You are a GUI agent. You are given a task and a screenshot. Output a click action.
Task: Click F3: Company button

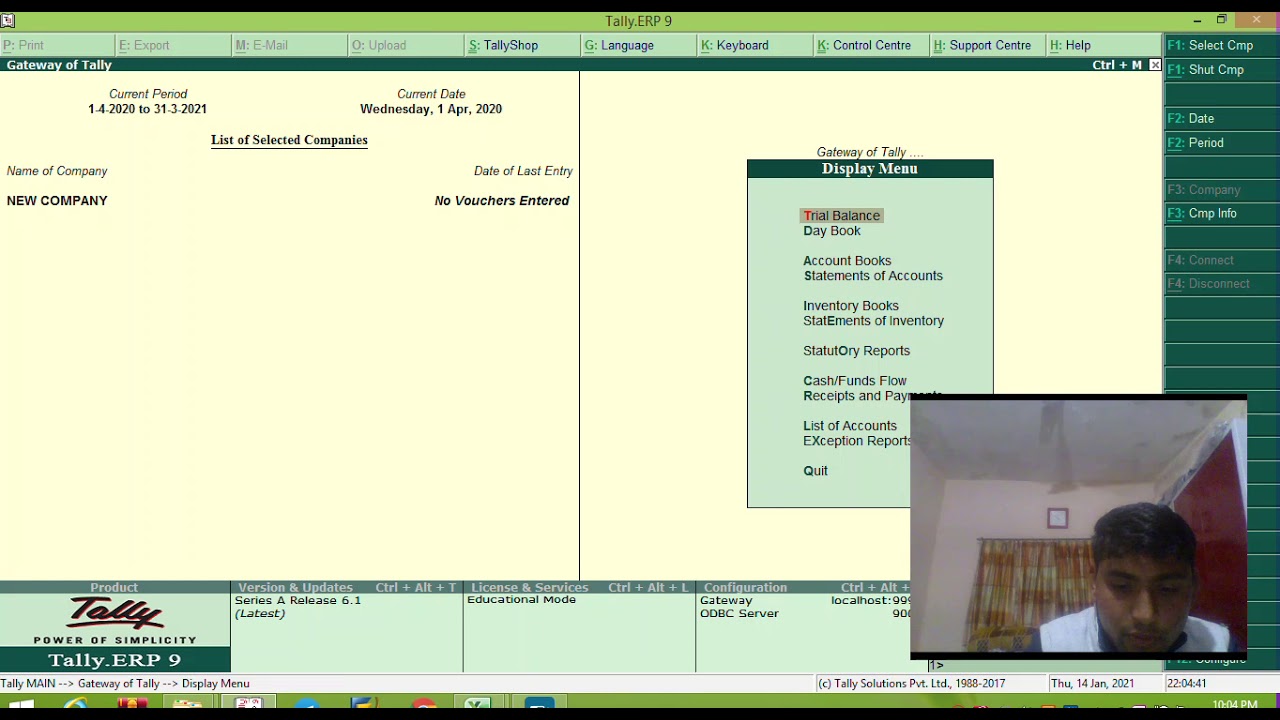[1222, 190]
